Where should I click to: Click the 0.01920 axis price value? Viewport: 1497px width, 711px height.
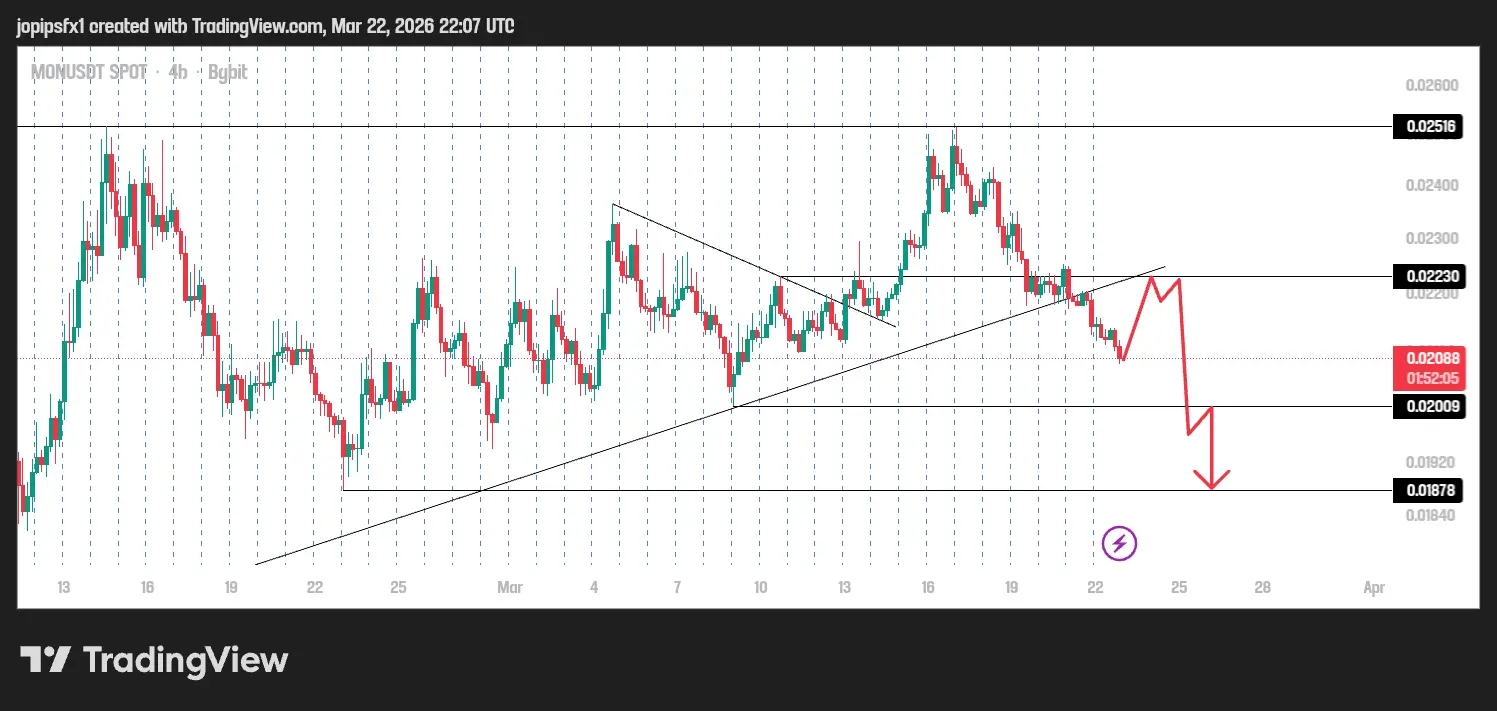(1430, 463)
